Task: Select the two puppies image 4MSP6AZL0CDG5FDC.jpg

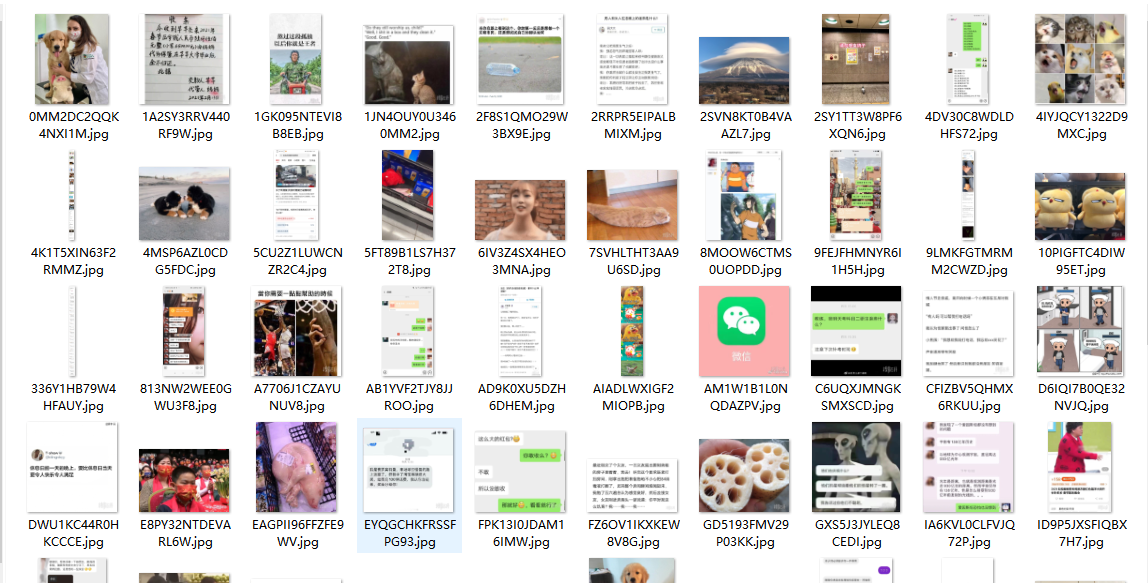Action: click(x=184, y=203)
